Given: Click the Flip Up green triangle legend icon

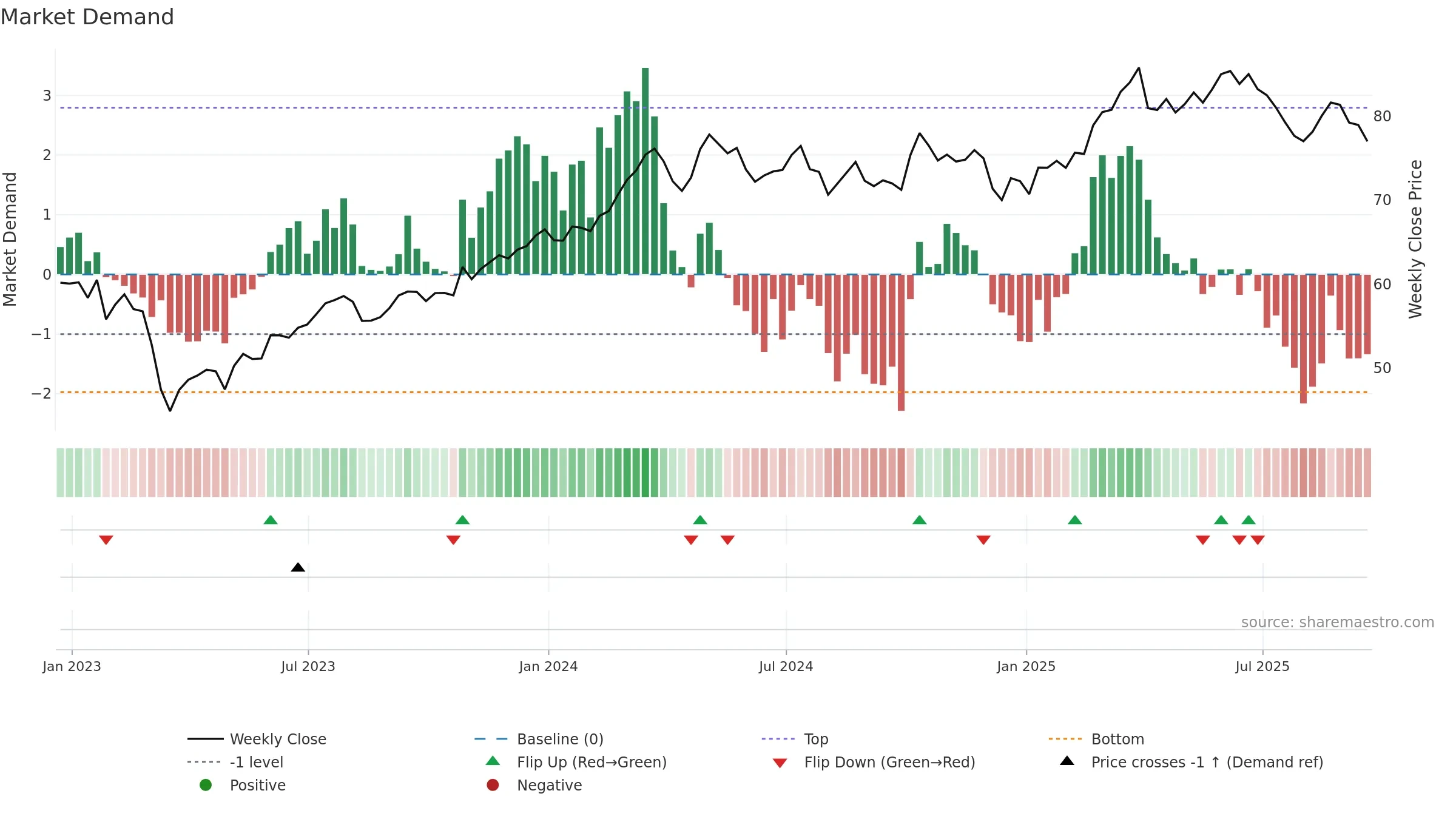Looking at the screenshot, I should (493, 761).
